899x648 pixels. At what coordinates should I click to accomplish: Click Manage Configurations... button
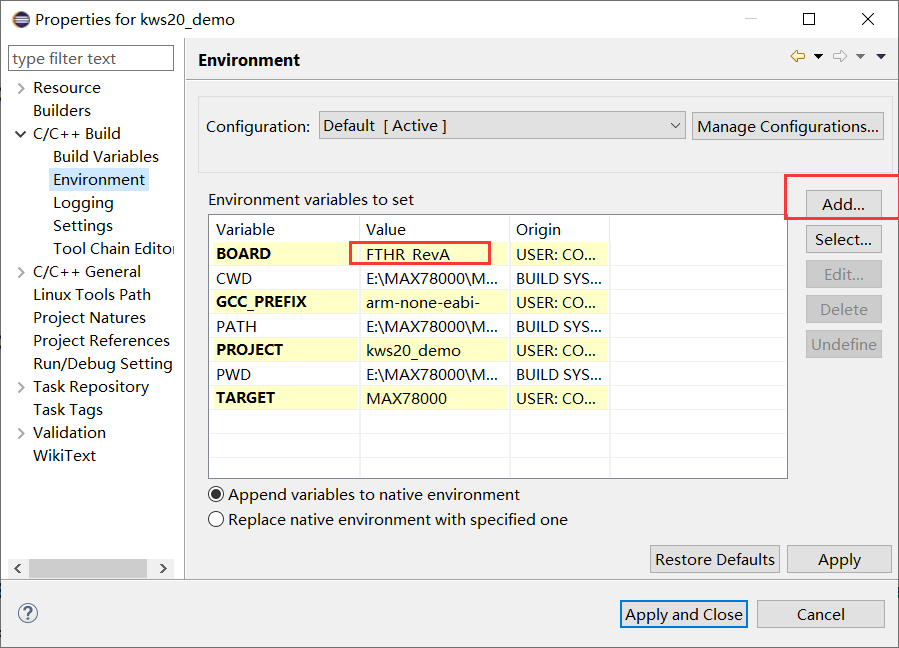[788, 126]
